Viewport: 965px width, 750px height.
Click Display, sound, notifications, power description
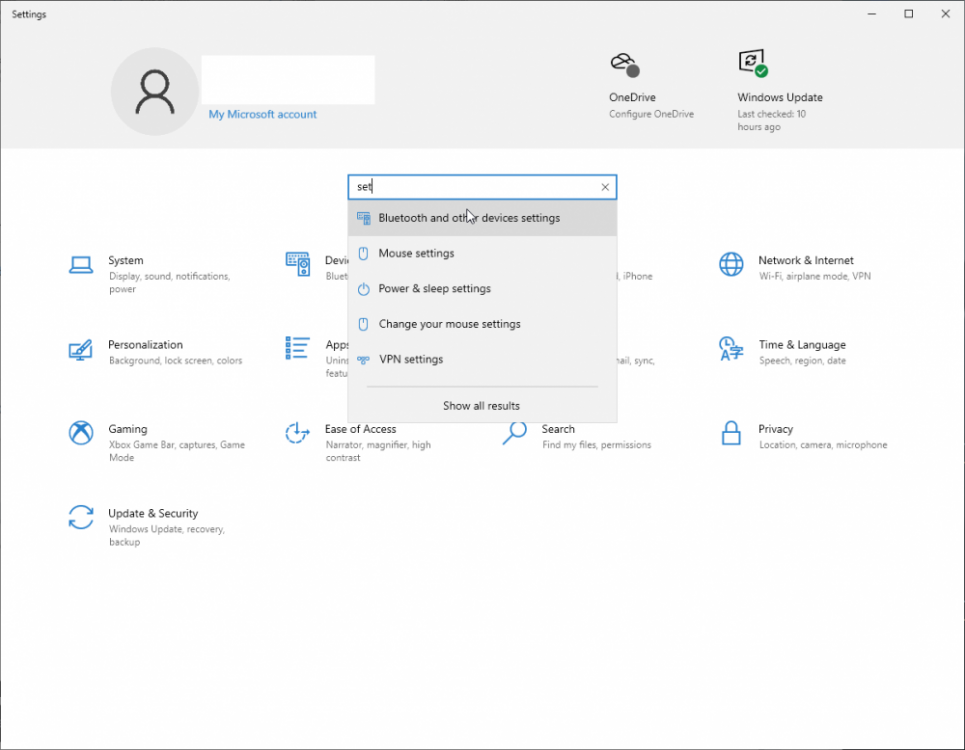point(170,282)
